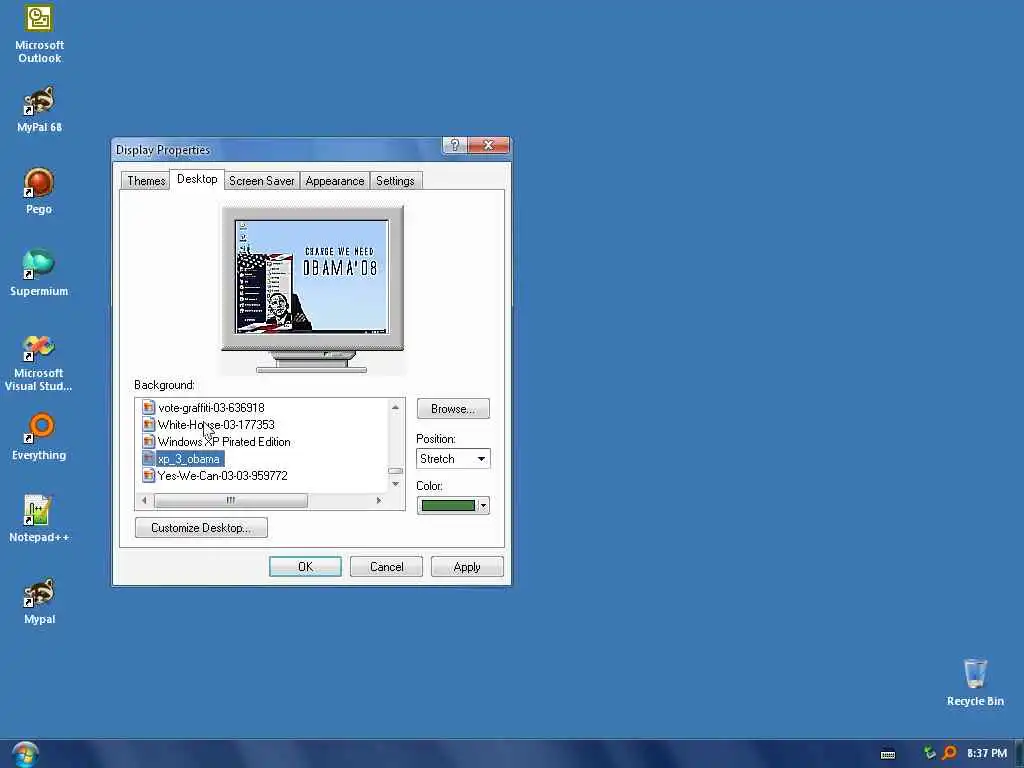This screenshot has height=768, width=1024.
Task: Open the Recycle Bin icon
Action: click(x=975, y=682)
